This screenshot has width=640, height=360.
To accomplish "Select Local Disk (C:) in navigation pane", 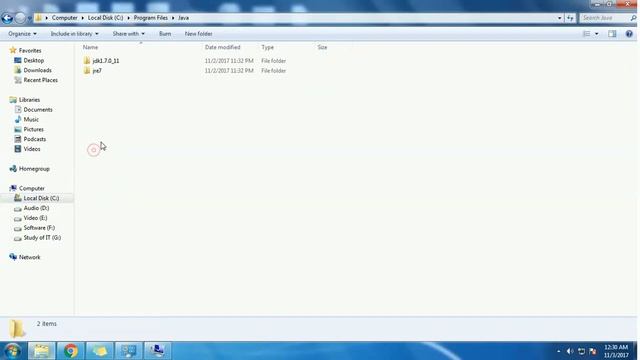I will pyautogui.click(x=41, y=198).
